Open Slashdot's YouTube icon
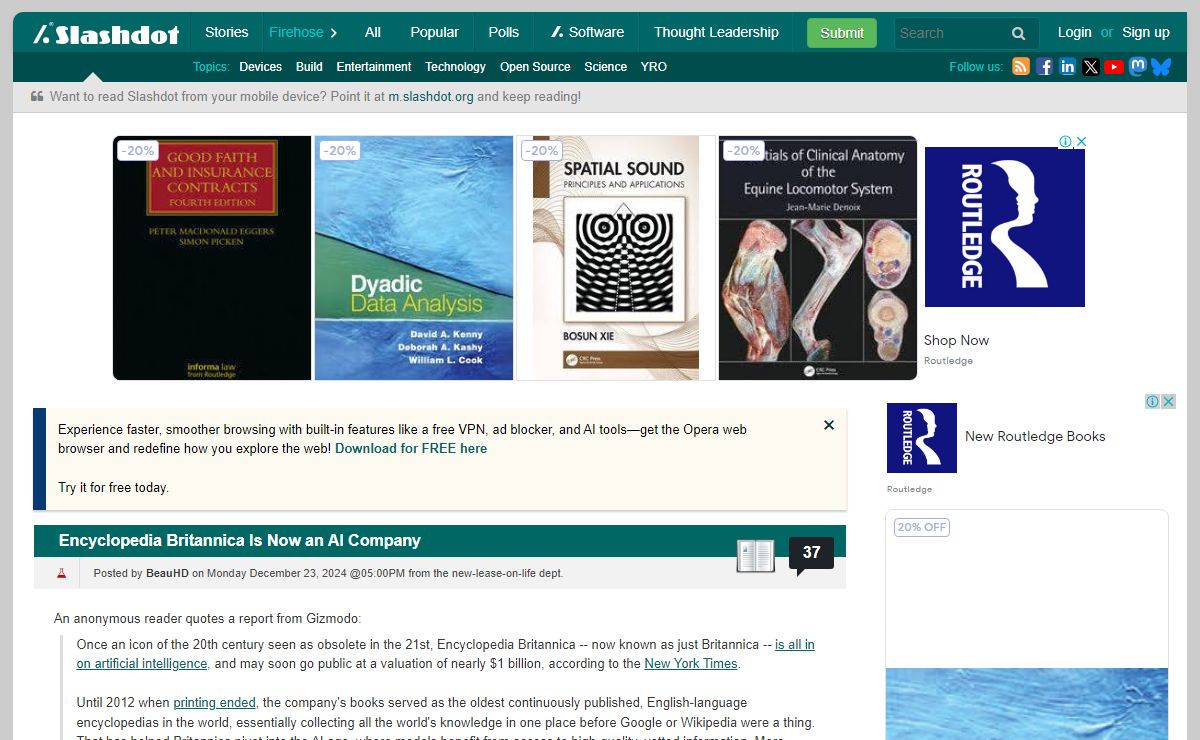 point(1114,67)
